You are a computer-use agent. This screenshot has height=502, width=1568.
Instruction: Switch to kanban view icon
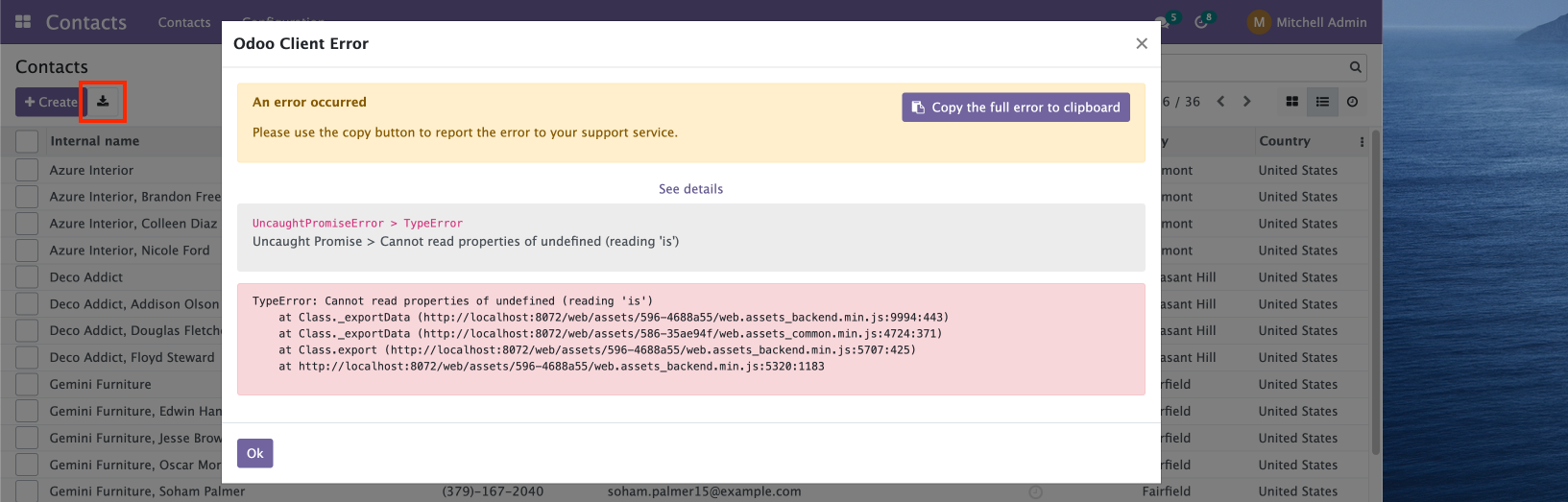(x=1292, y=102)
